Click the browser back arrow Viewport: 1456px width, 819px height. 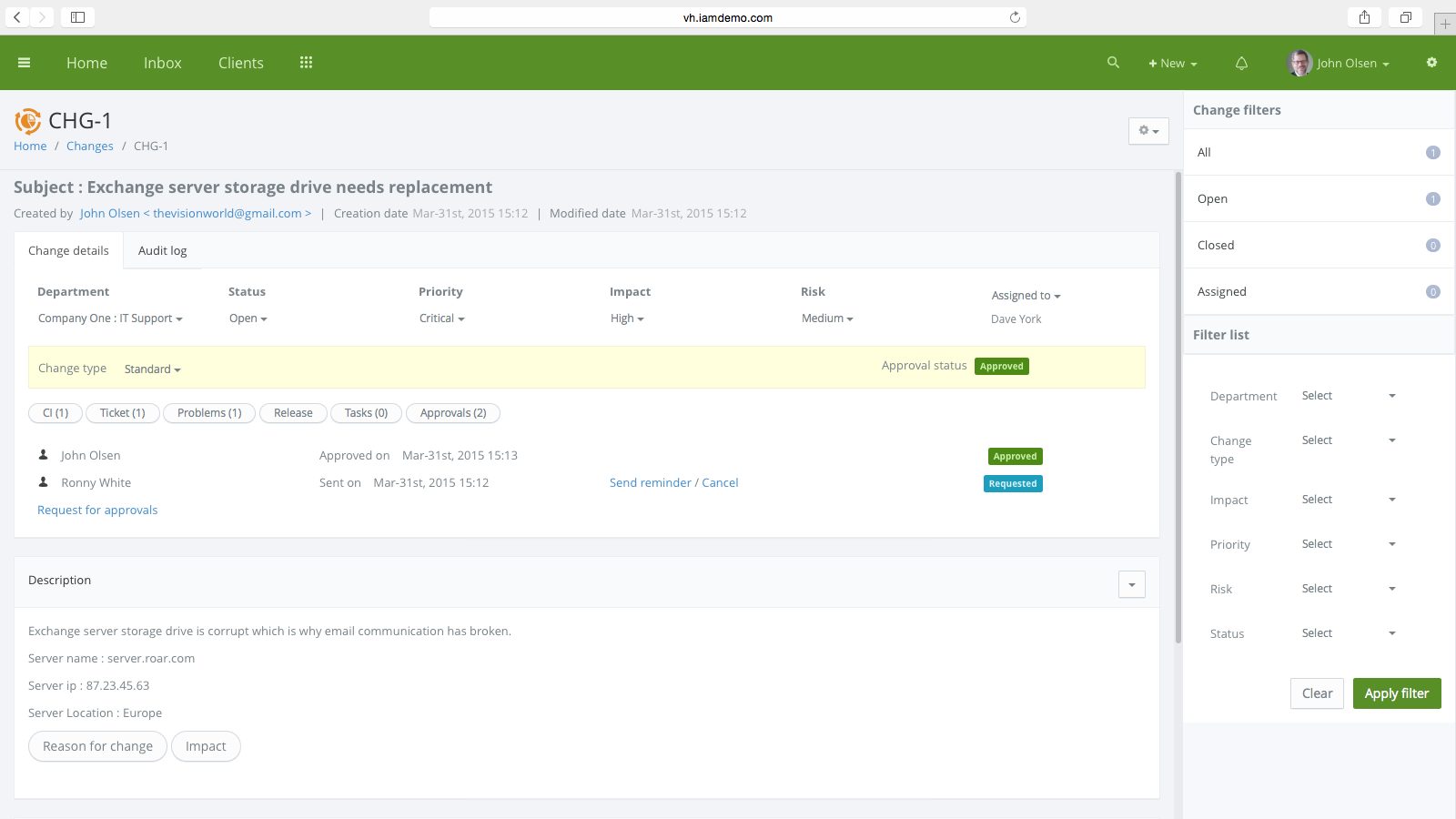tap(17, 17)
